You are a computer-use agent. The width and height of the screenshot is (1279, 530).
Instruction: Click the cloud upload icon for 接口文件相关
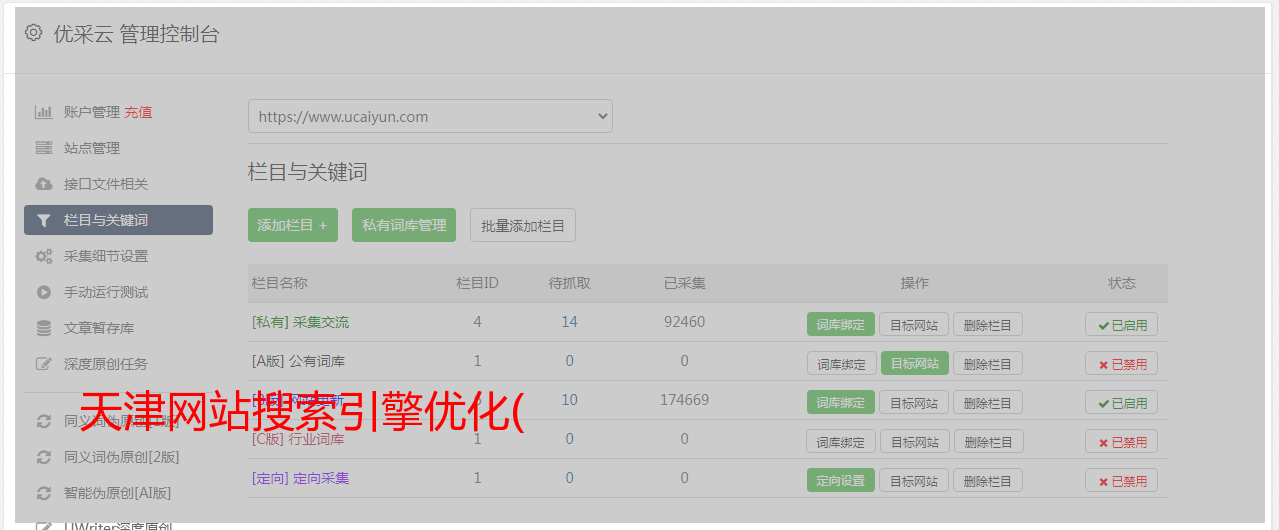pyautogui.click(x=43, y=184)
